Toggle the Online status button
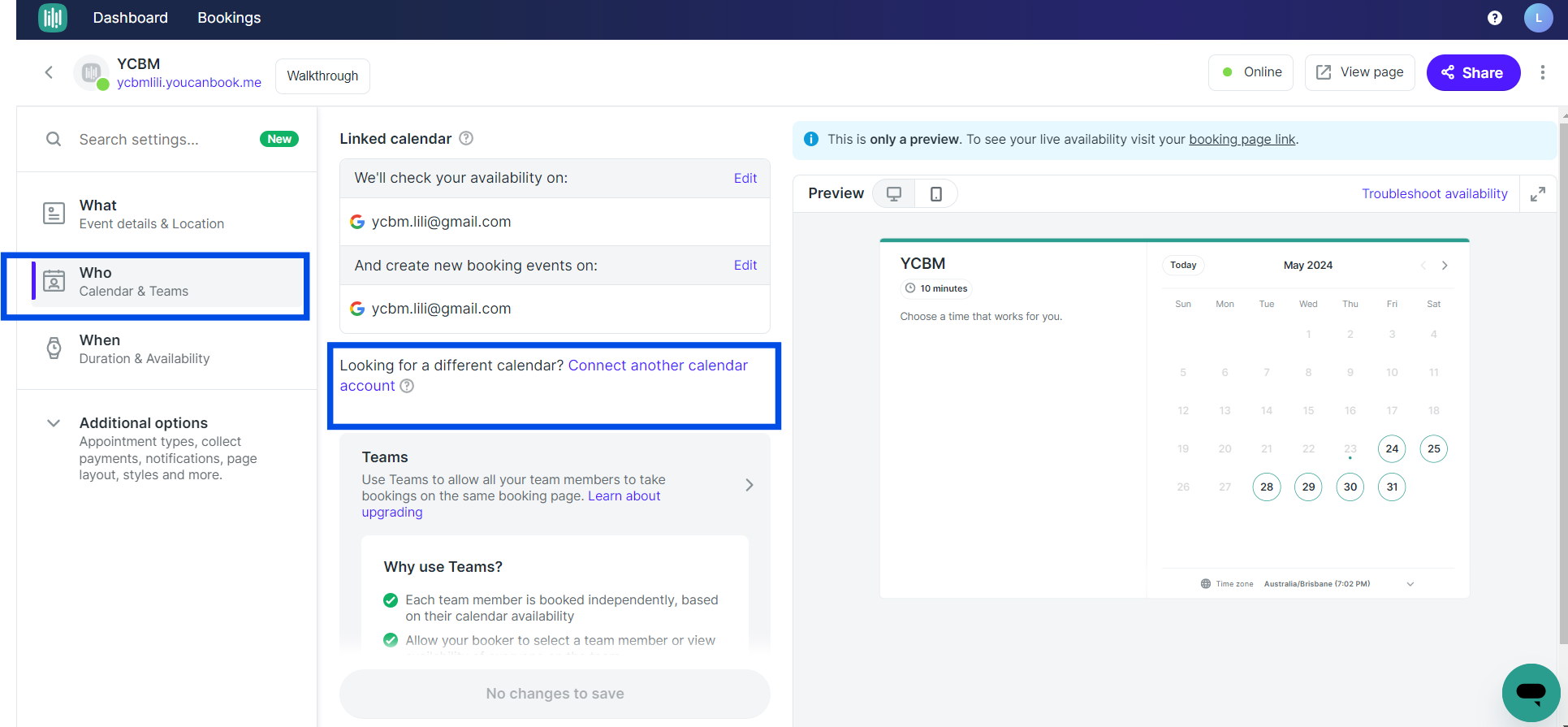 pyautogui.click(x=1251, y=72)
